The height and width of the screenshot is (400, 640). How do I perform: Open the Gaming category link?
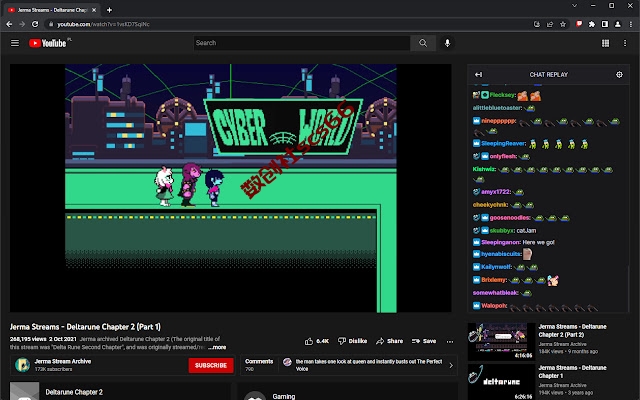pos(284,396)
